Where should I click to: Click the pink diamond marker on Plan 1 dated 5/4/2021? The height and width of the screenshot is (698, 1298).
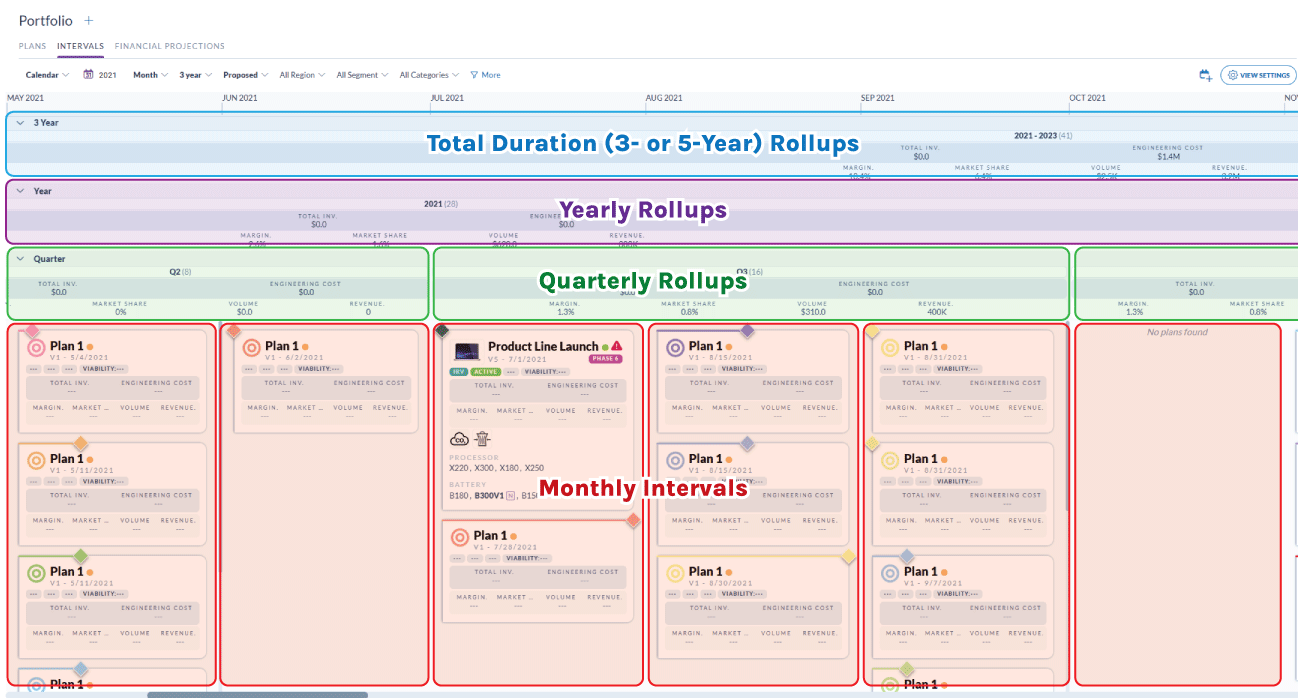click(32, 331)
